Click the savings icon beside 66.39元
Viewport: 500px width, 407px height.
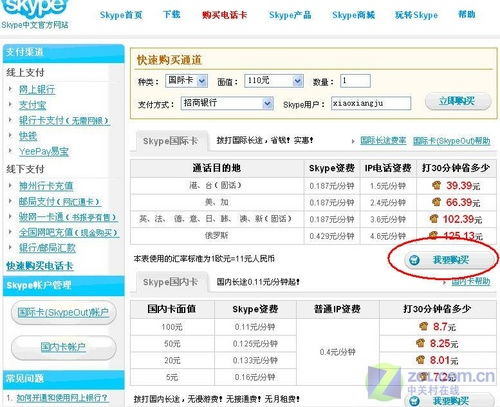click(x=436, y=202)
